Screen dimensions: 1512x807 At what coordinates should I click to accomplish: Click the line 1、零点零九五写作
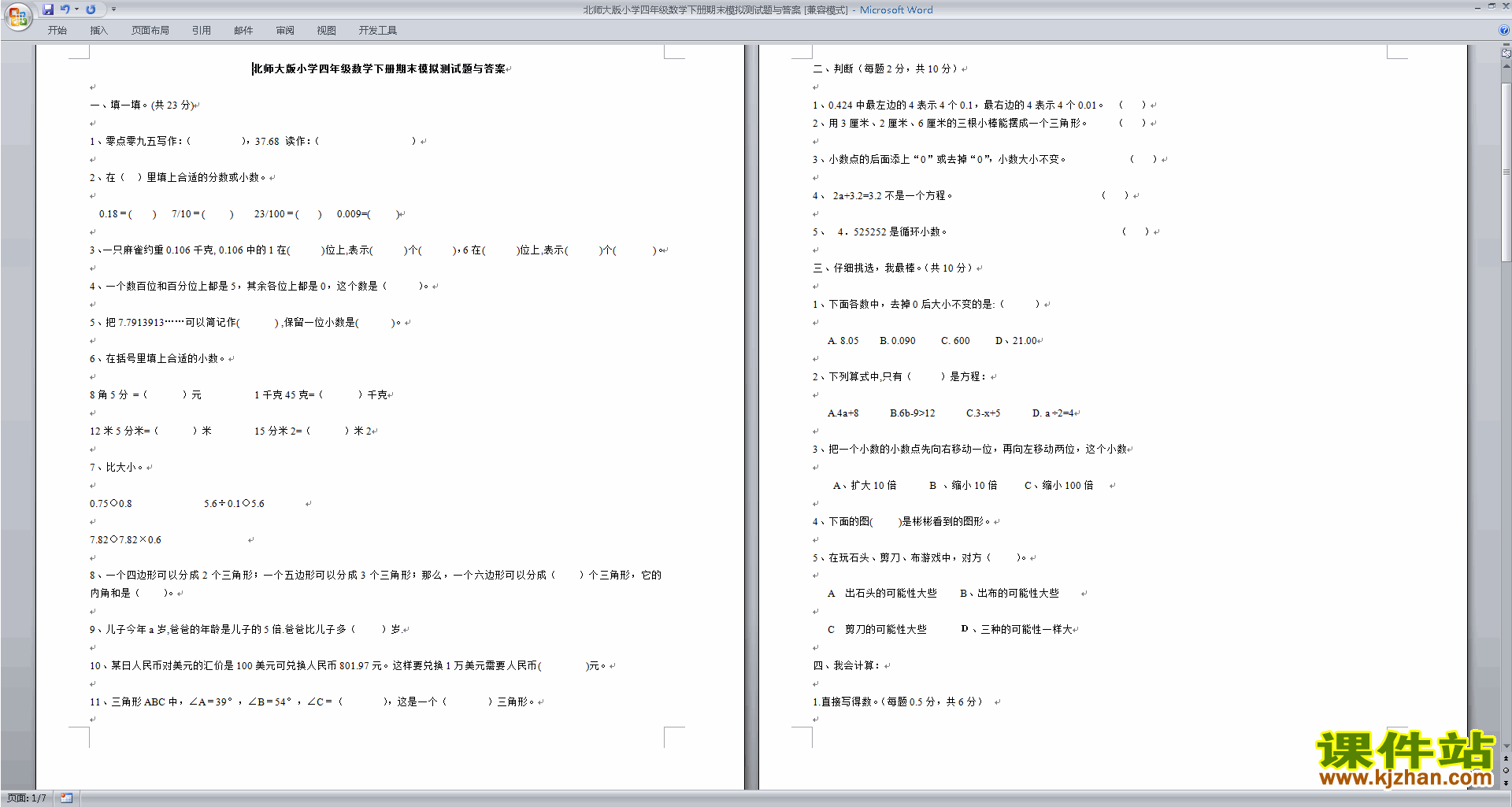click(253, 142)
